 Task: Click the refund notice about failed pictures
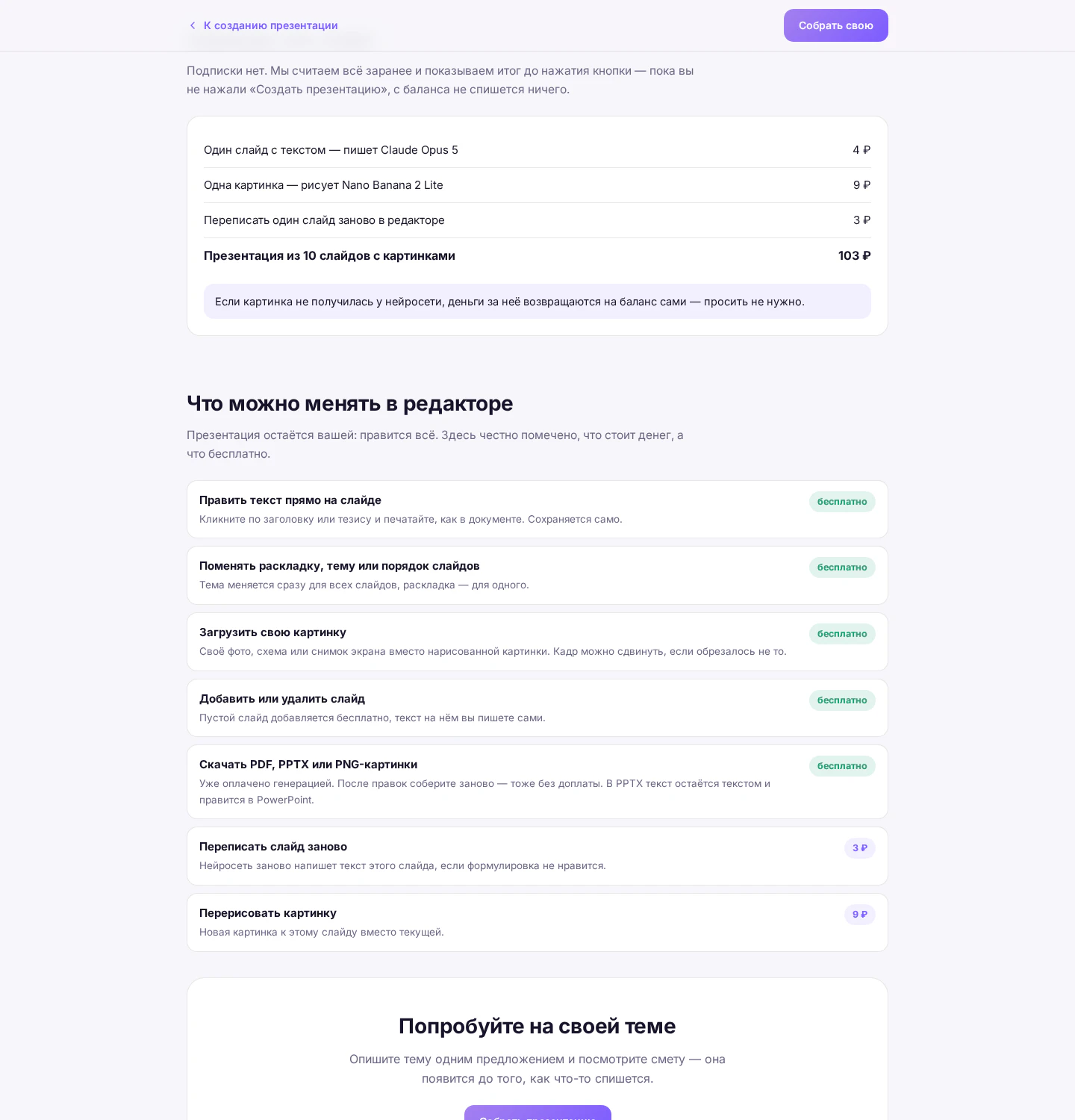click(x=537, y=302)
